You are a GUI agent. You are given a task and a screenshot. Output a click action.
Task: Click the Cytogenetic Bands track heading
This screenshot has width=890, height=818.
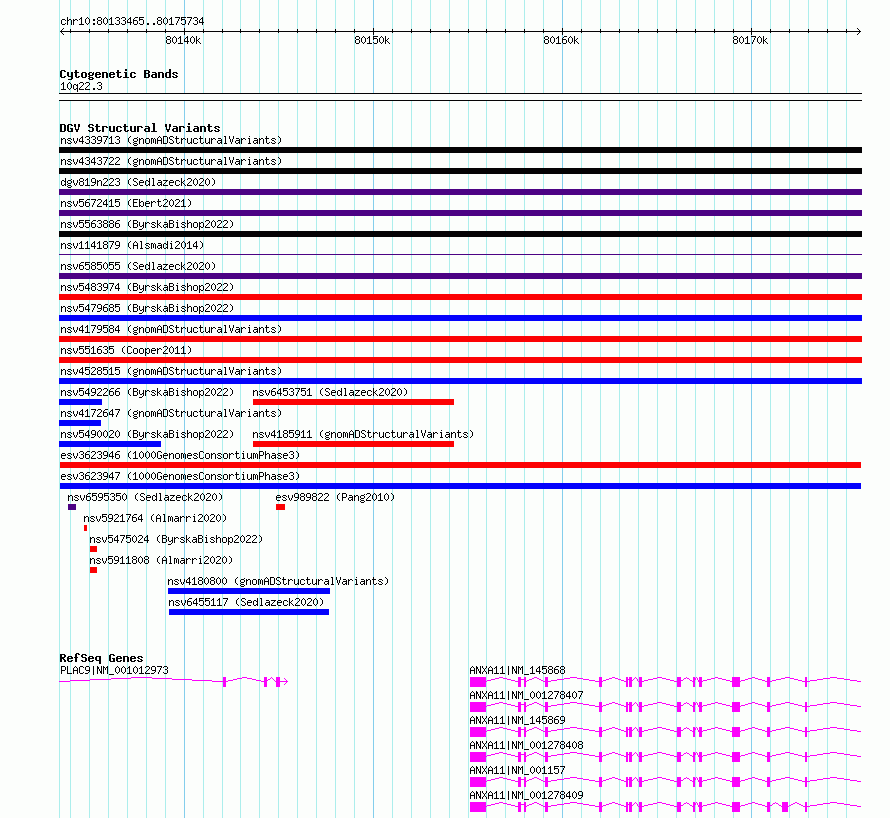[x=119, y=74]
